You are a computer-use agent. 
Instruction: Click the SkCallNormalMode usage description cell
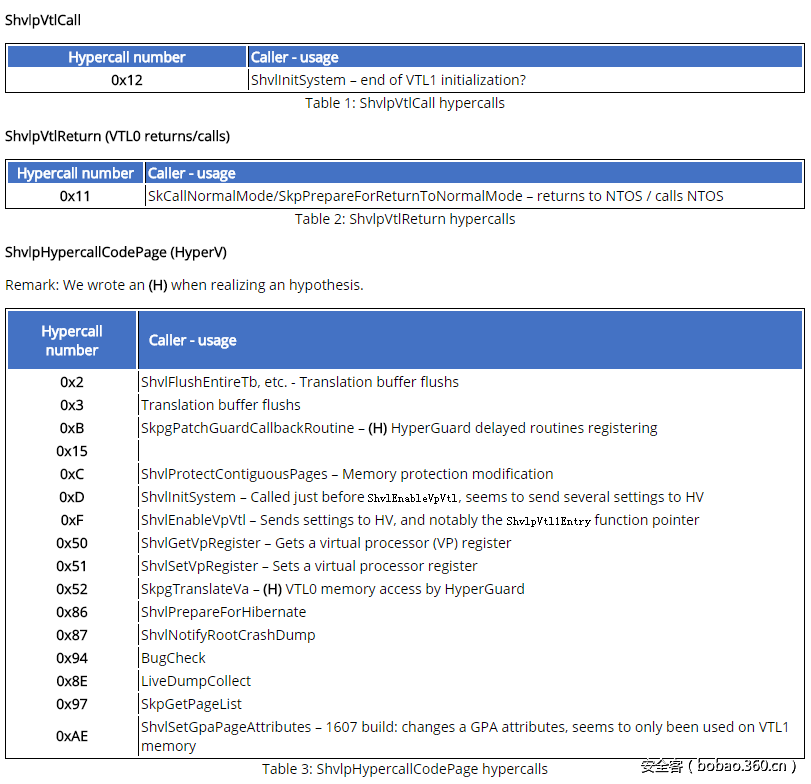click(x=435, y=196)
